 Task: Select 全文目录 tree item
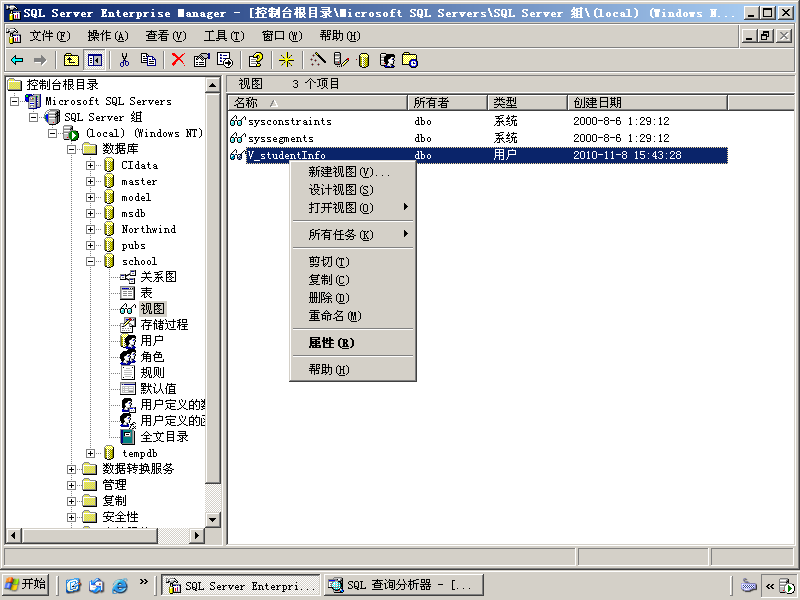[164, 437]
